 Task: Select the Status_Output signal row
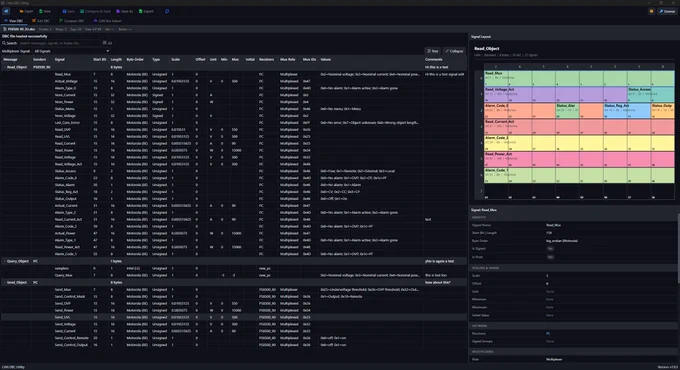233,199
